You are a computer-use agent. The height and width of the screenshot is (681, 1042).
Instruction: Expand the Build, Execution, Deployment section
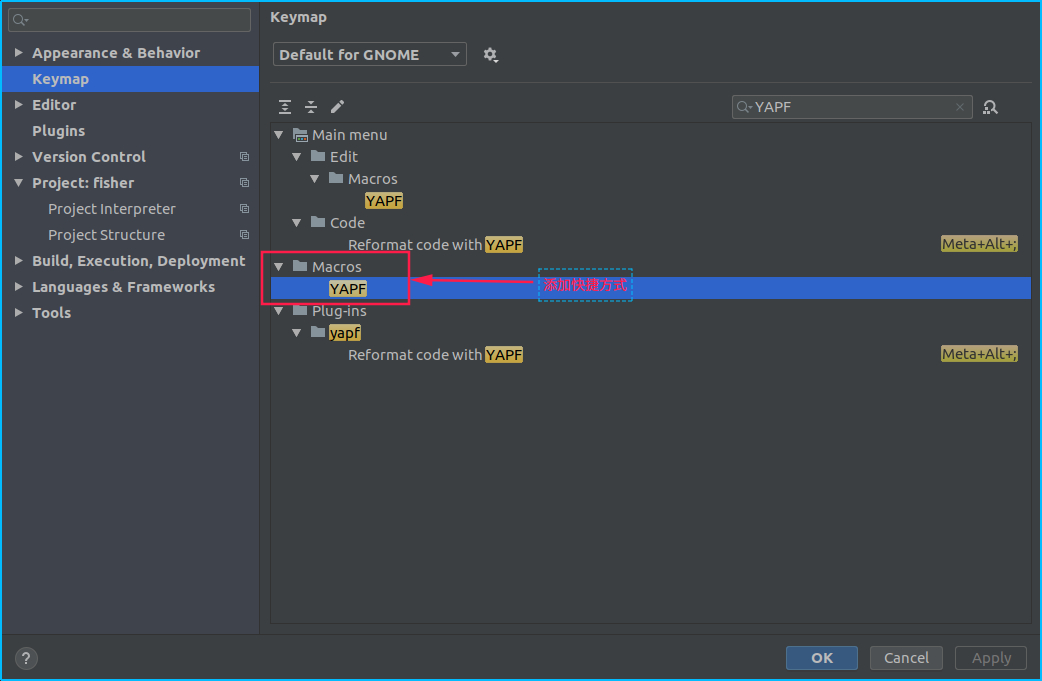click(x=17, y=261)
